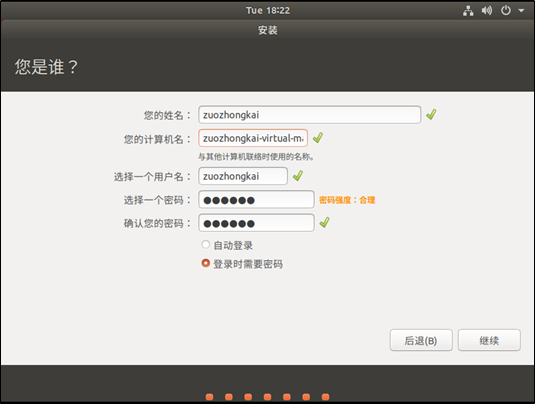Click the 密码强度：合理 password strength text

(347, 200)
